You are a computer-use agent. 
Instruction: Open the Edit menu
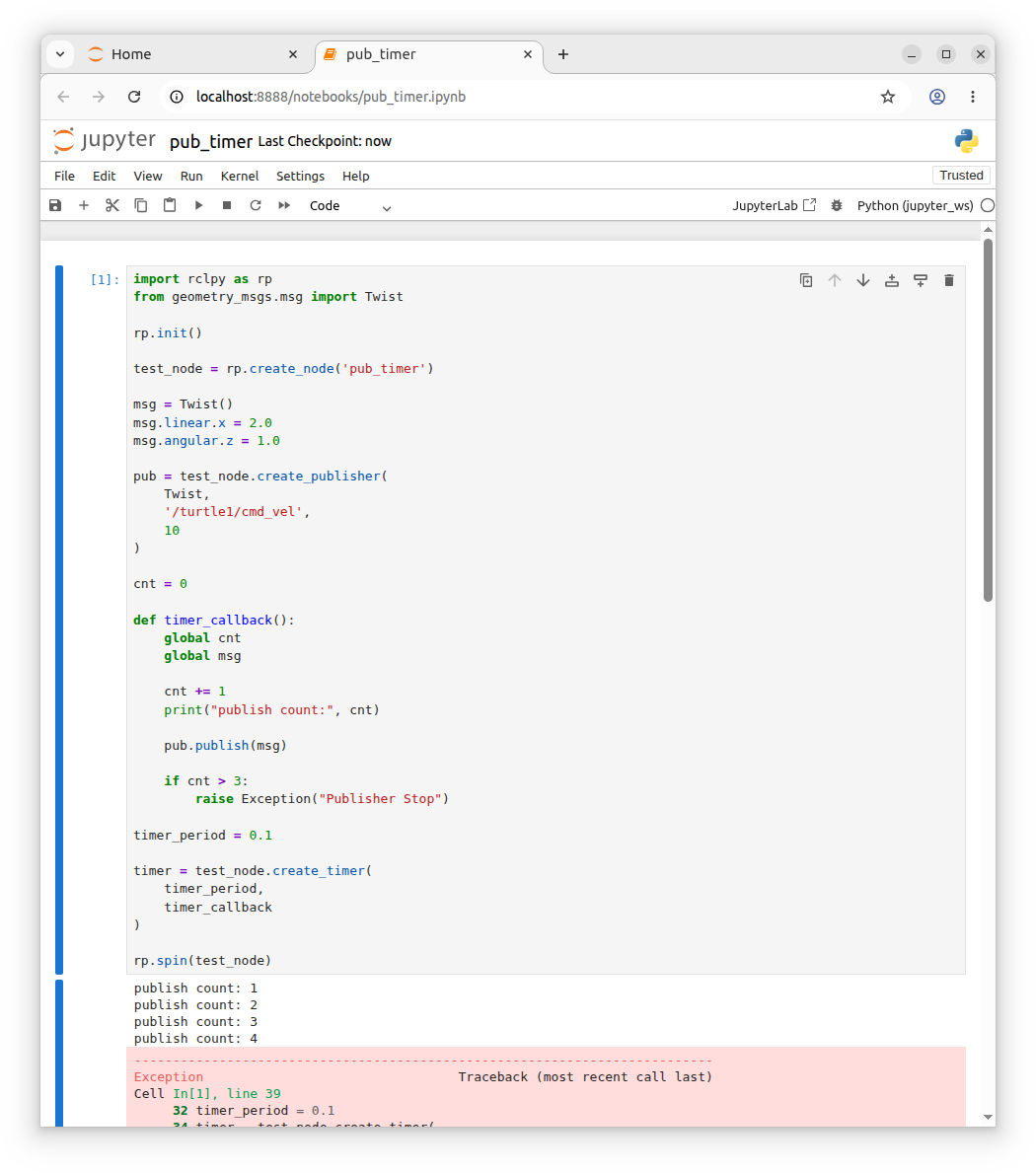click(x=104, y=176)
